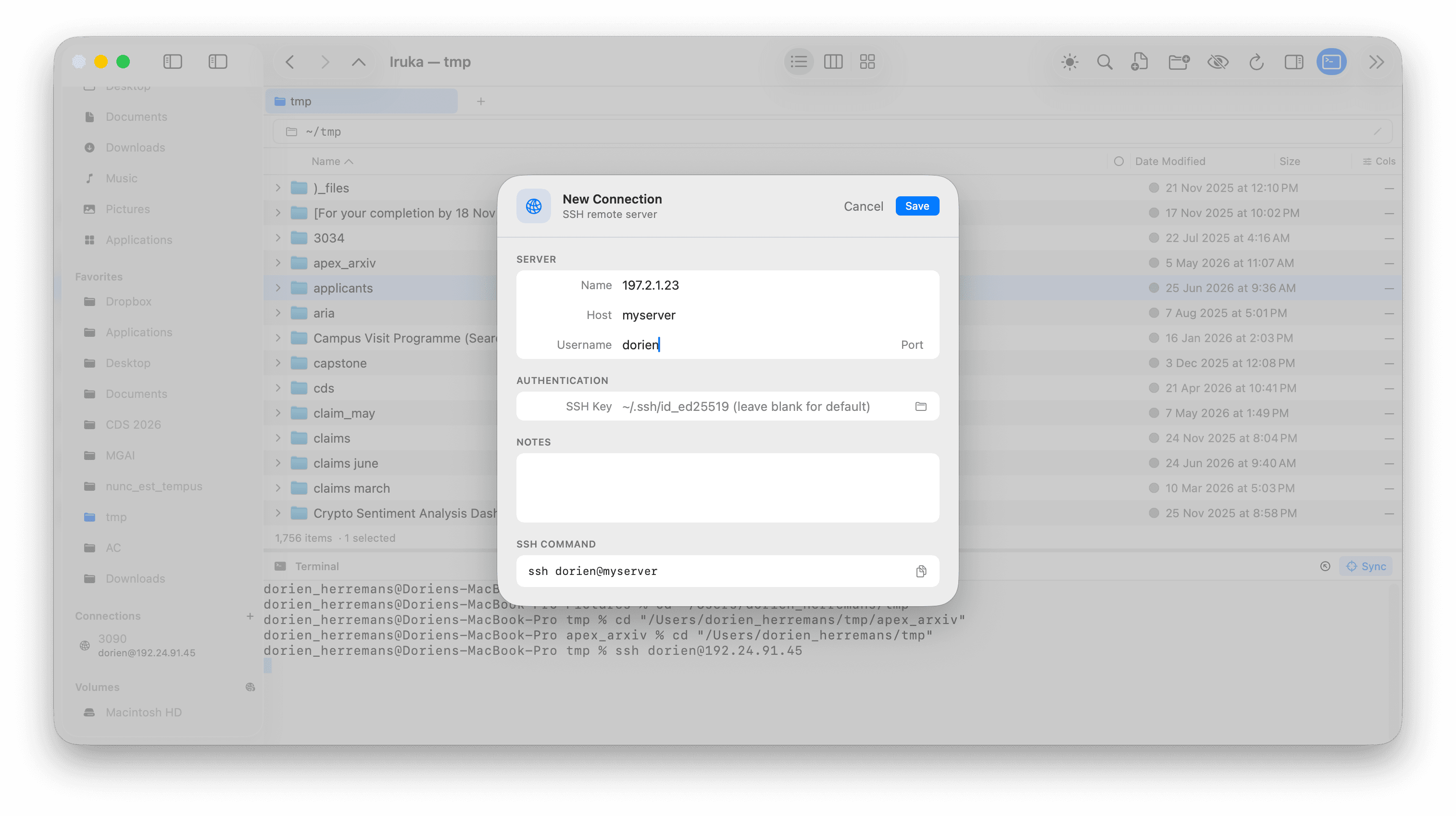
Task: Copy the SSH command to clipboard
Action: tap(921, 571)
